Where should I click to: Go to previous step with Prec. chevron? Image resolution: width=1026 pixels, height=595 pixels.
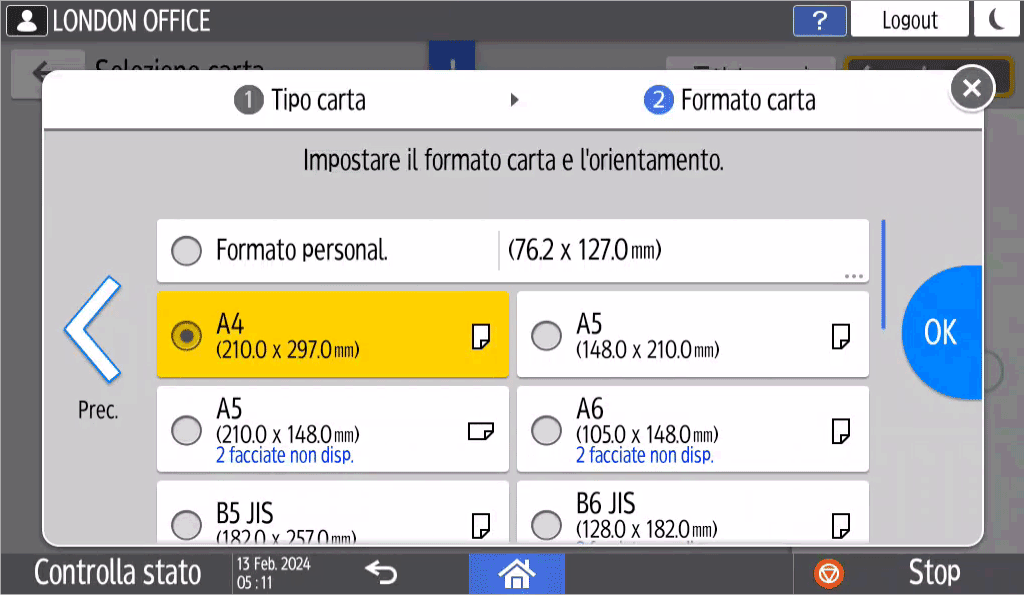(93, 331)
